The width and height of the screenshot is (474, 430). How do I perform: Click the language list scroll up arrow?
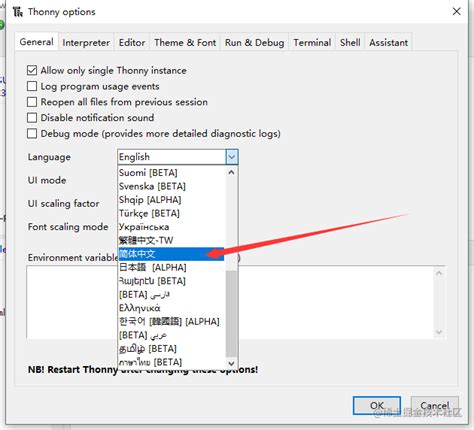pos(231,173)
